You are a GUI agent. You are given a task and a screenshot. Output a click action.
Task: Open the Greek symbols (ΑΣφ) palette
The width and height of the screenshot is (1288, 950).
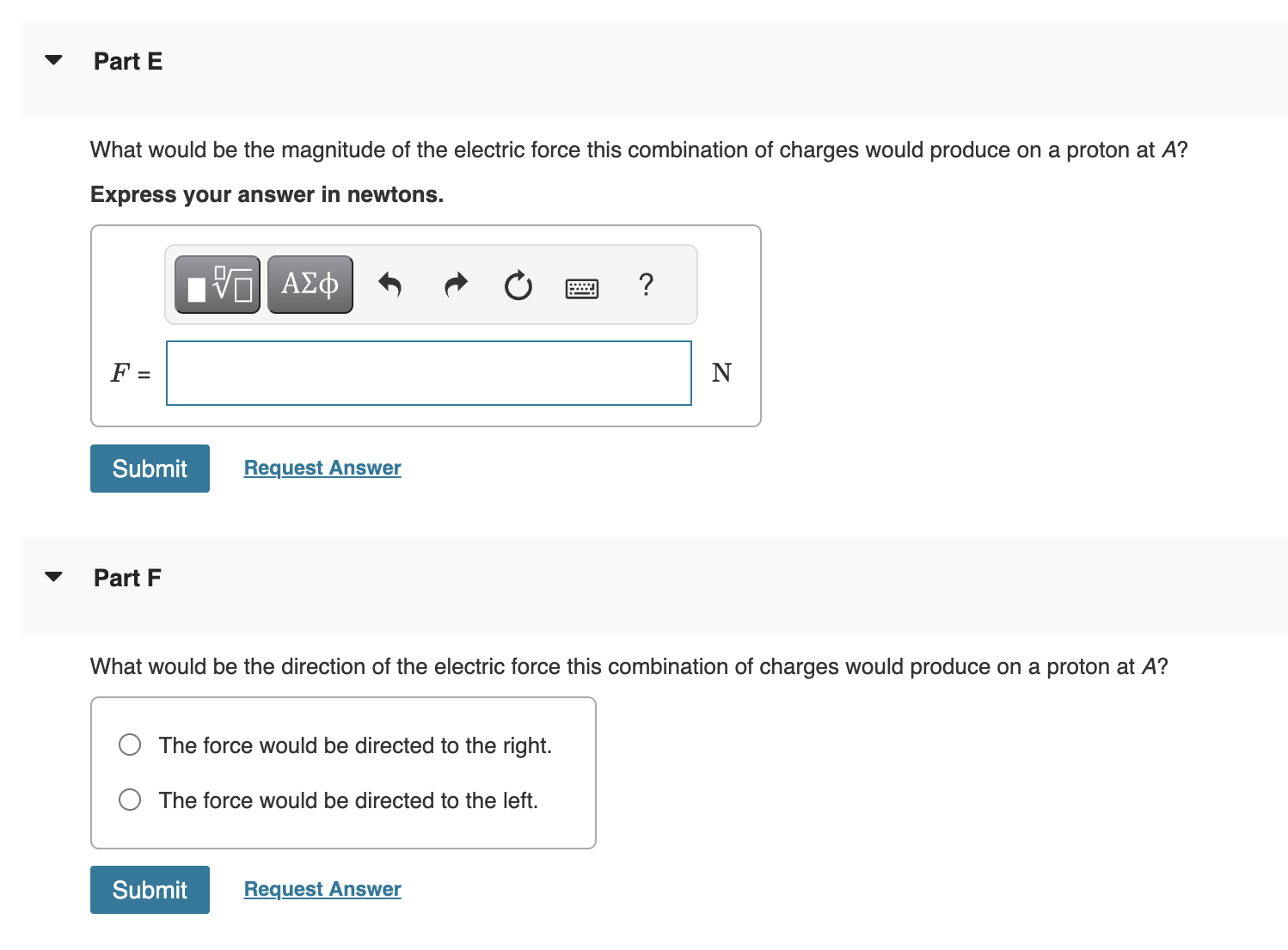(310, 284)
